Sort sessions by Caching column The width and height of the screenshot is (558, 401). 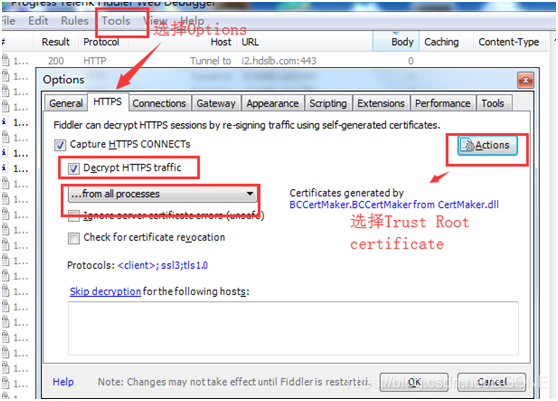[441, 42]
